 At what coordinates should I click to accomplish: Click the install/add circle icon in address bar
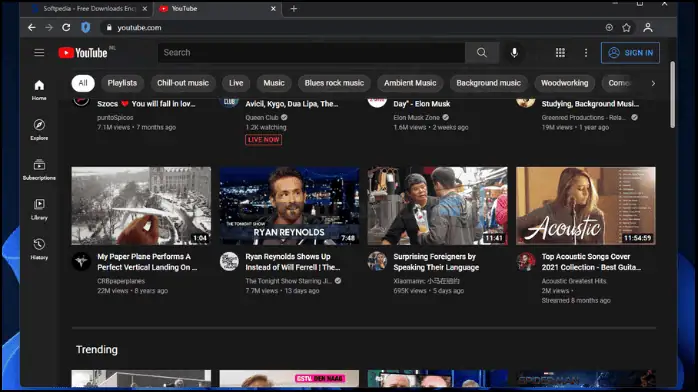pyautogui.click(x=609, y=28)
